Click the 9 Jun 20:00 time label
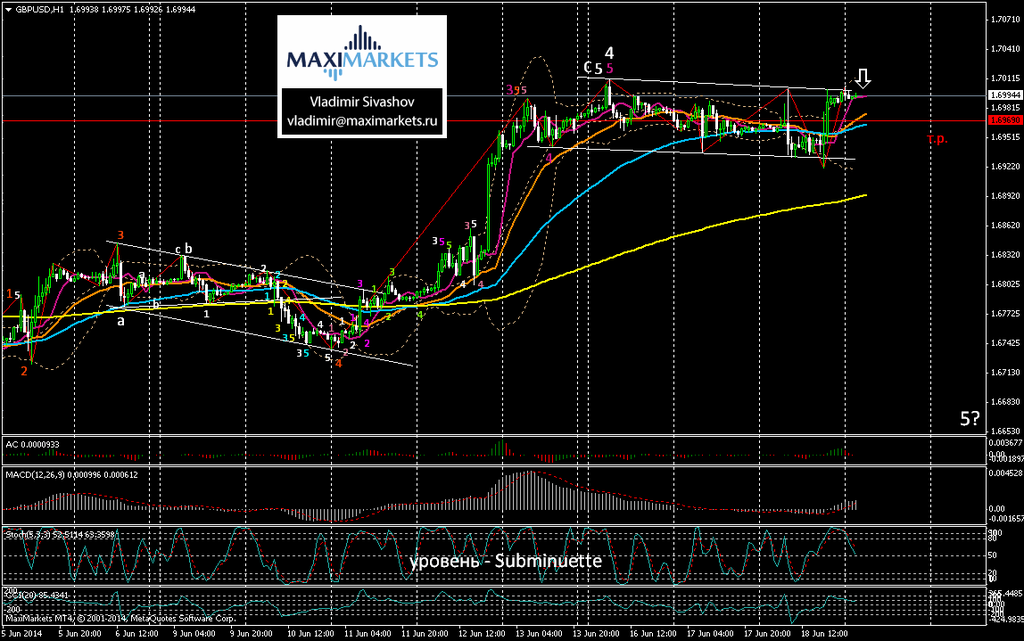This screenshot has height=641, width=1024. point(251,633)
